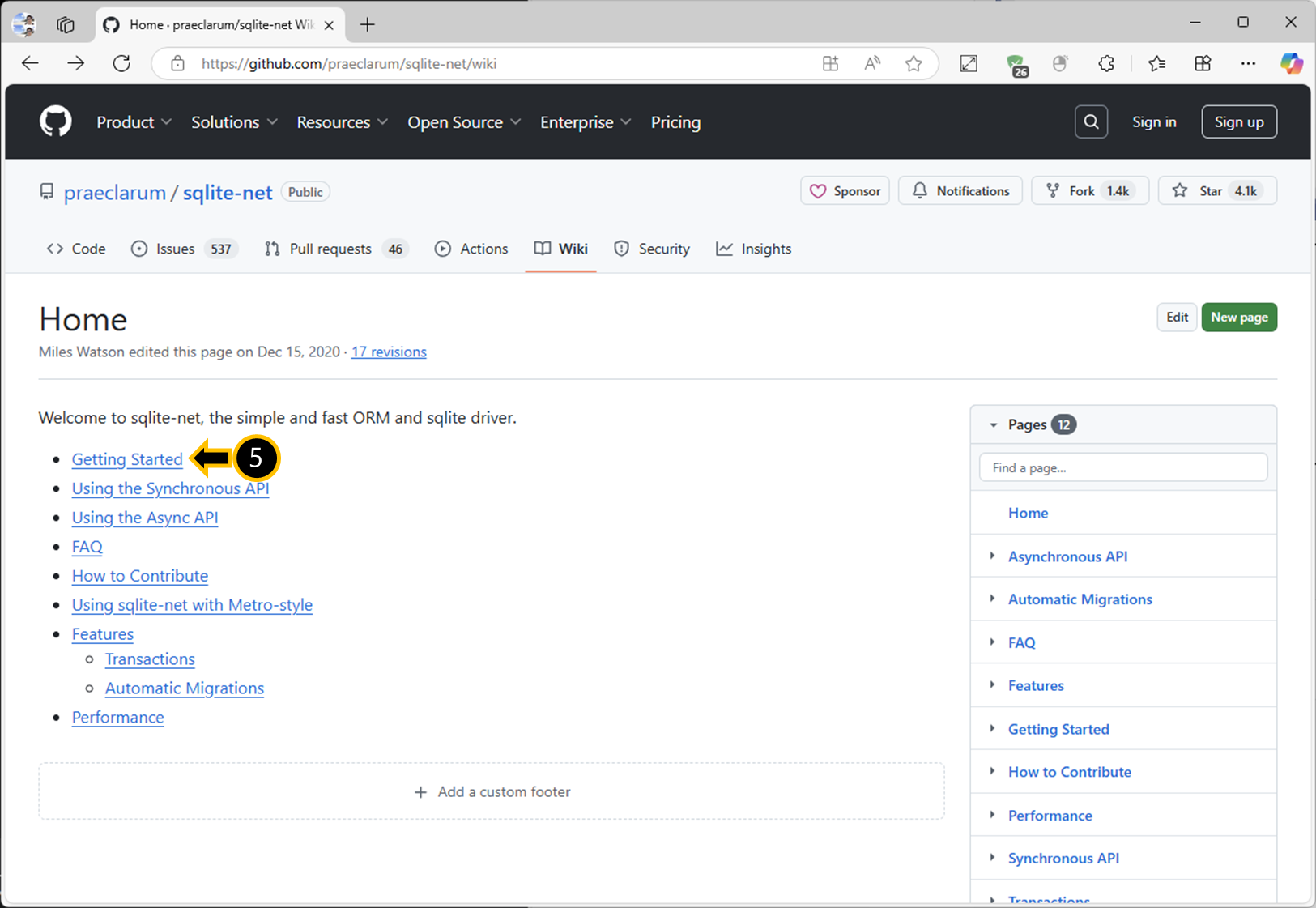Open Using the Synchronous API link
The height and width of the screenshot is (908, 1316).
click(x=170, y=488)
